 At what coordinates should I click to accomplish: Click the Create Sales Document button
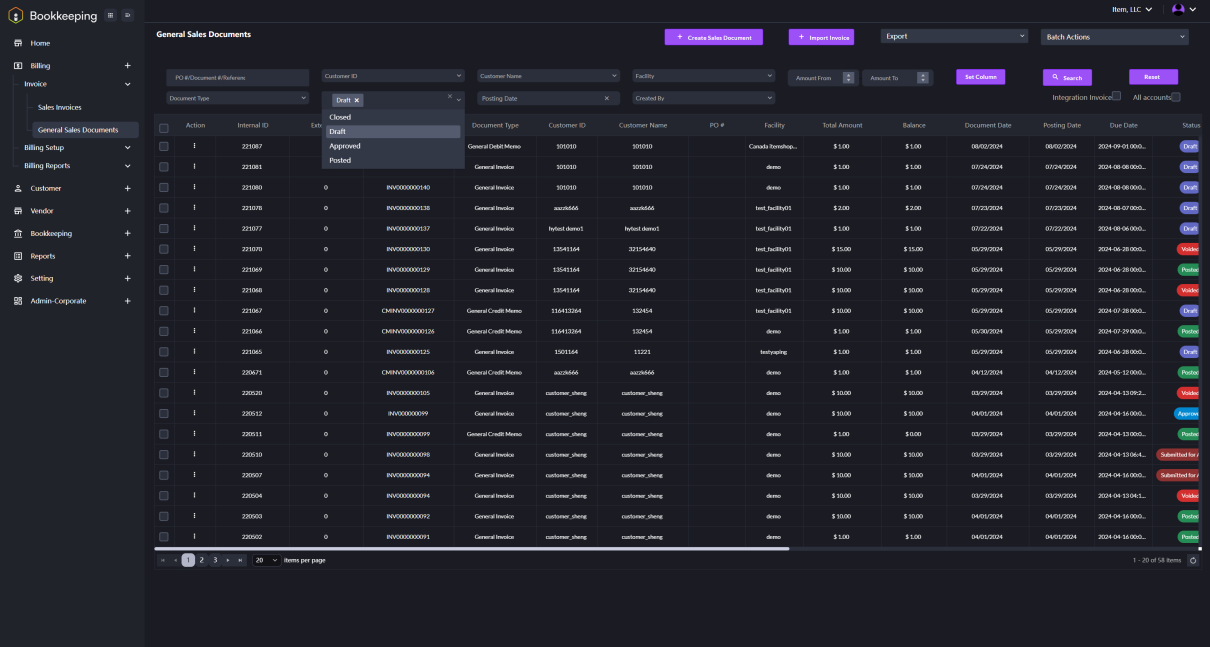tap(713, 37)
